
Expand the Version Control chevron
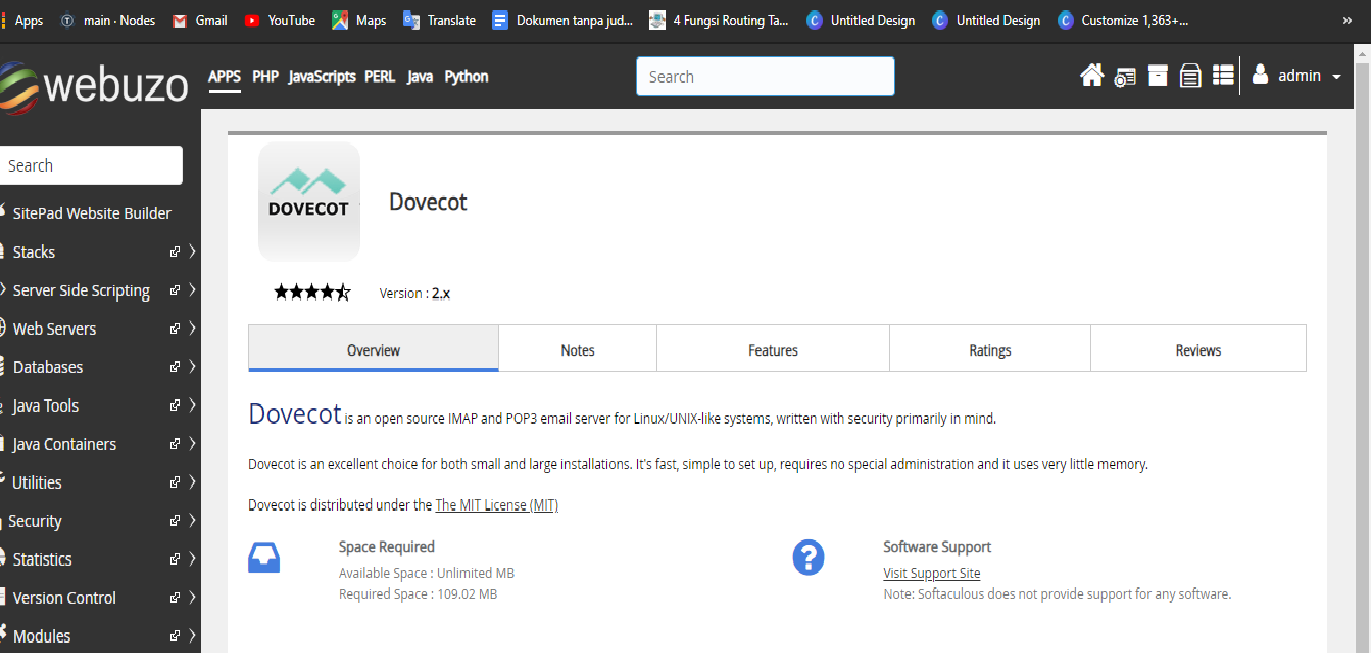click(192, 598)
